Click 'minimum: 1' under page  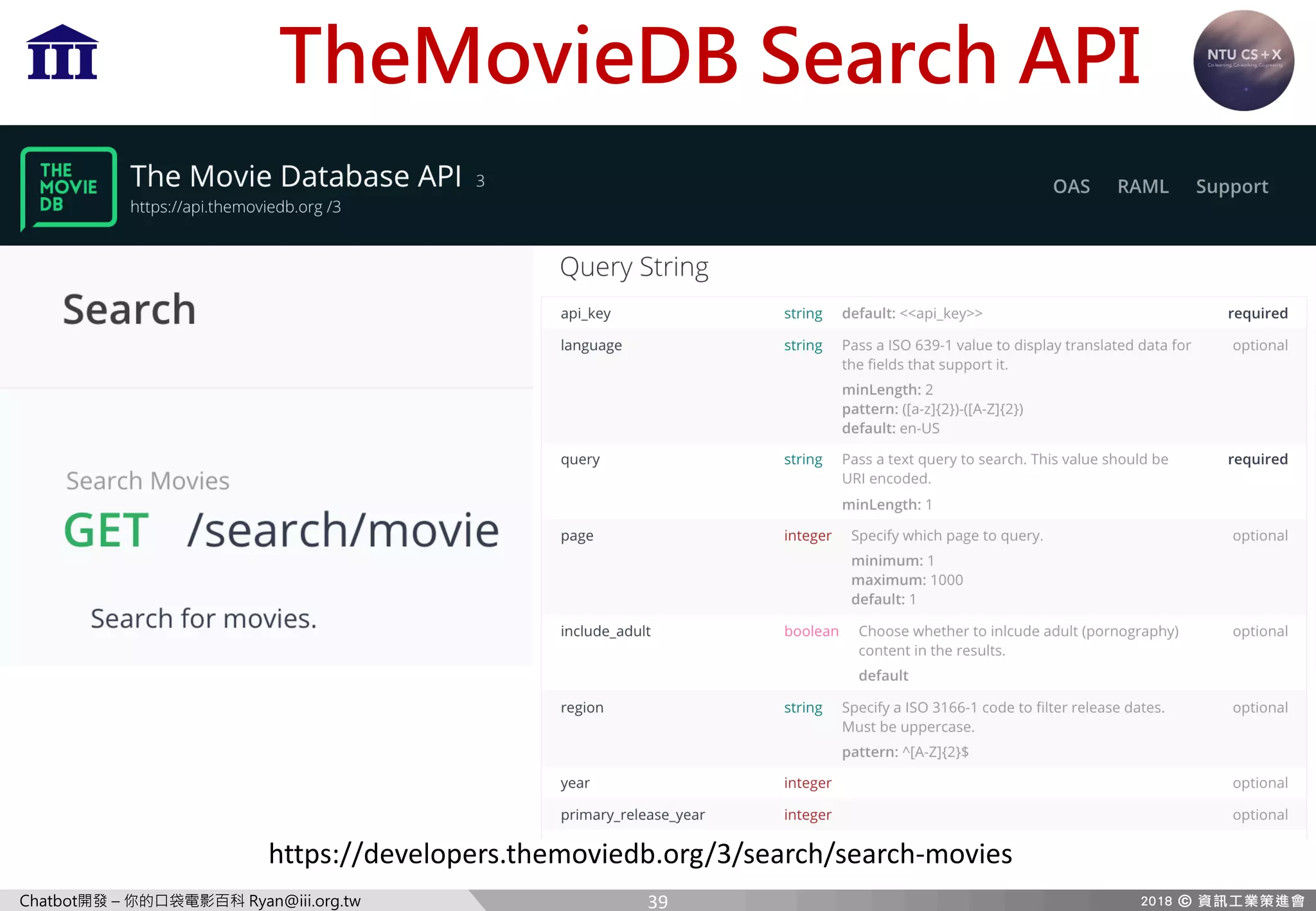(893, 561)
